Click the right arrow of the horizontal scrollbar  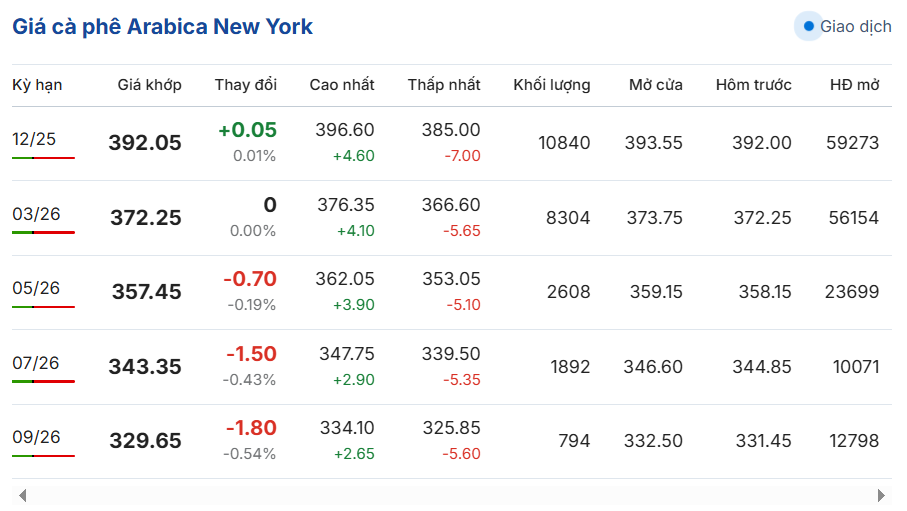(881, 495)
